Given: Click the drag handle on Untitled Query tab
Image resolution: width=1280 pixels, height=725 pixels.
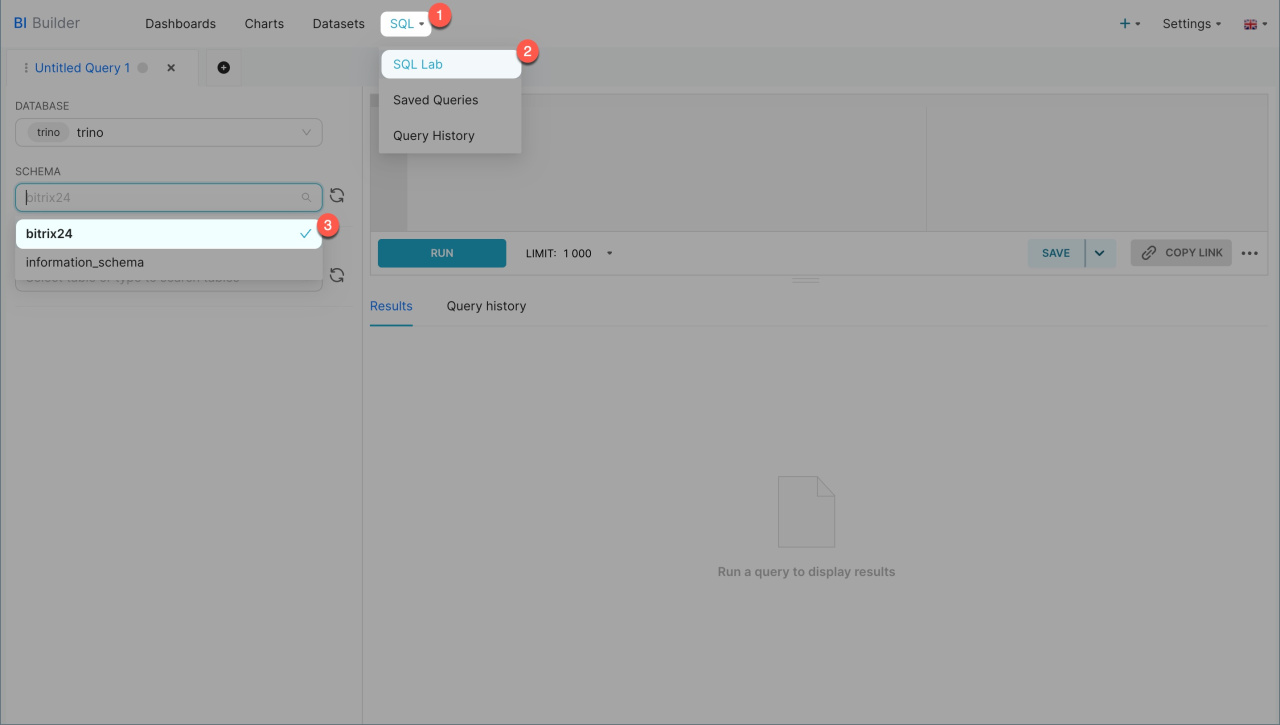Looking at the screenshot, I should [x=25, y=68].
